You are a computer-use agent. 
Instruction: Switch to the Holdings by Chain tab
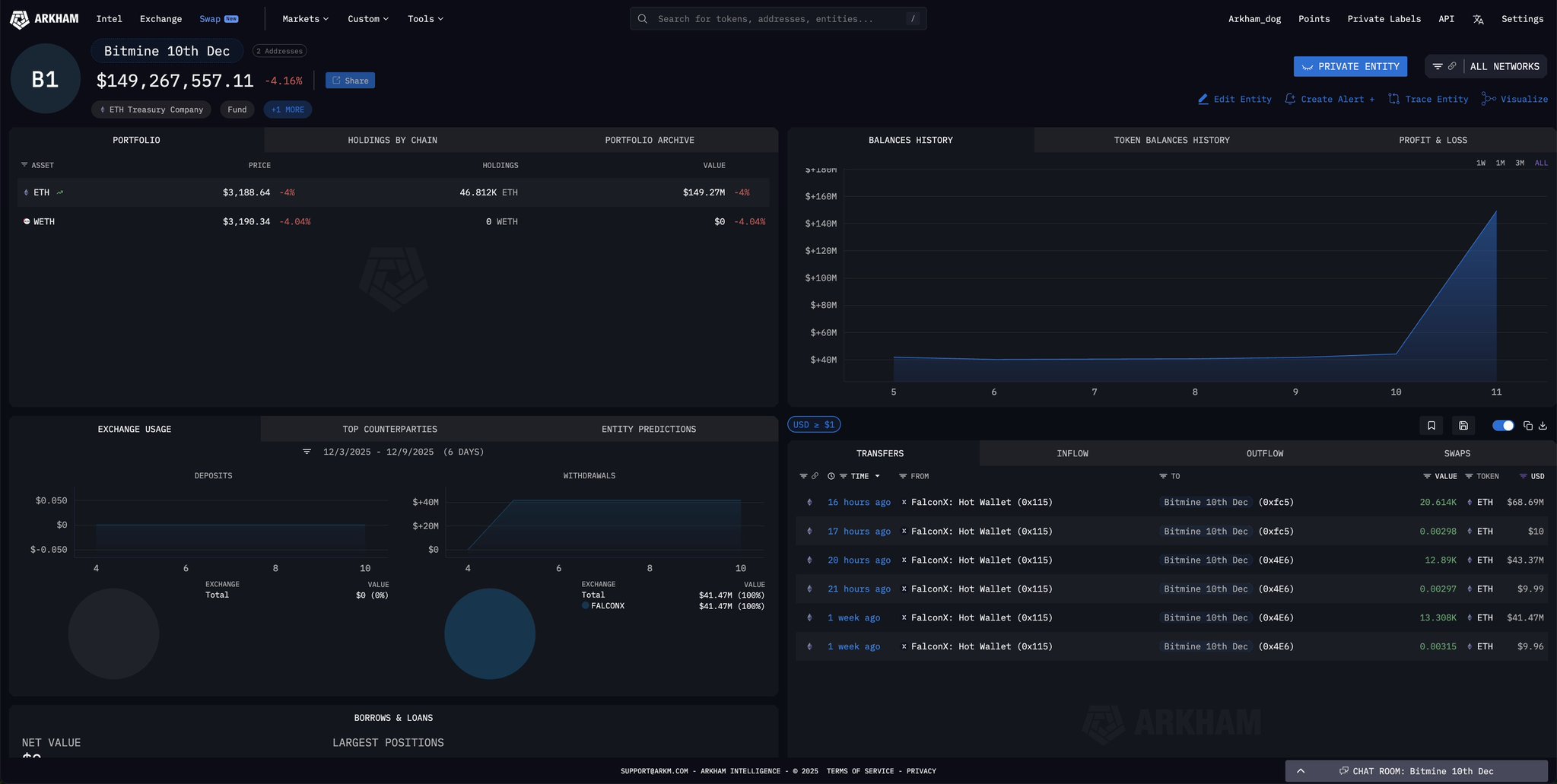pos(392,140)
